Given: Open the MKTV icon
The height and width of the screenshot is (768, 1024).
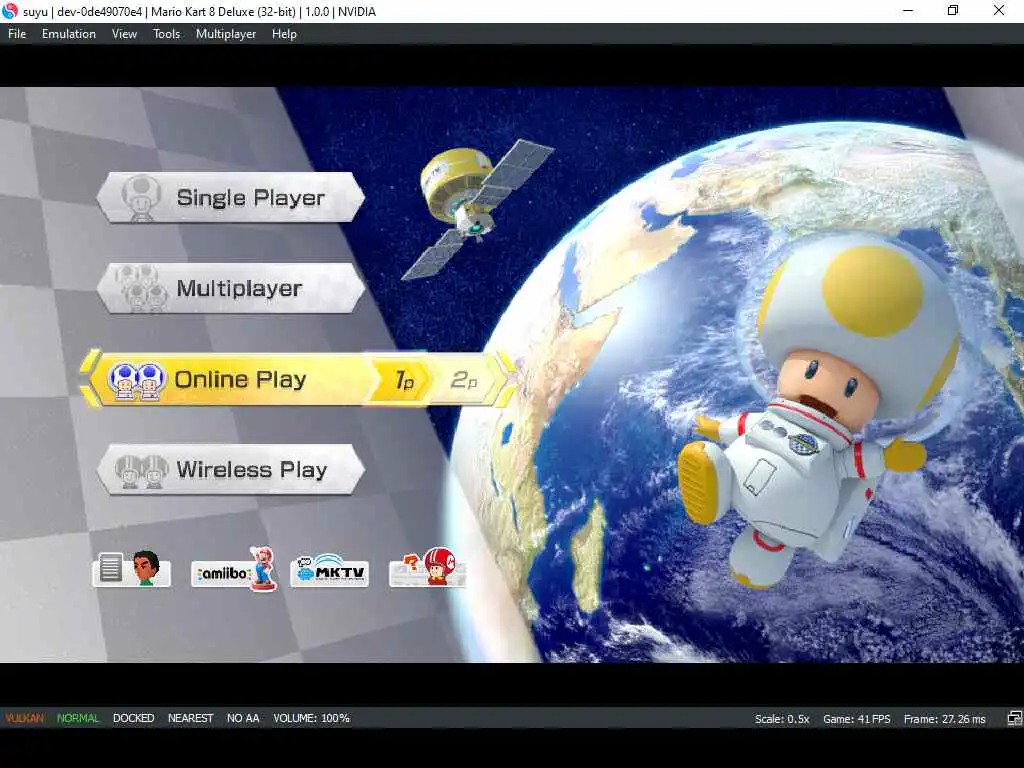Looking at the screenshot, I should point(330,569).
